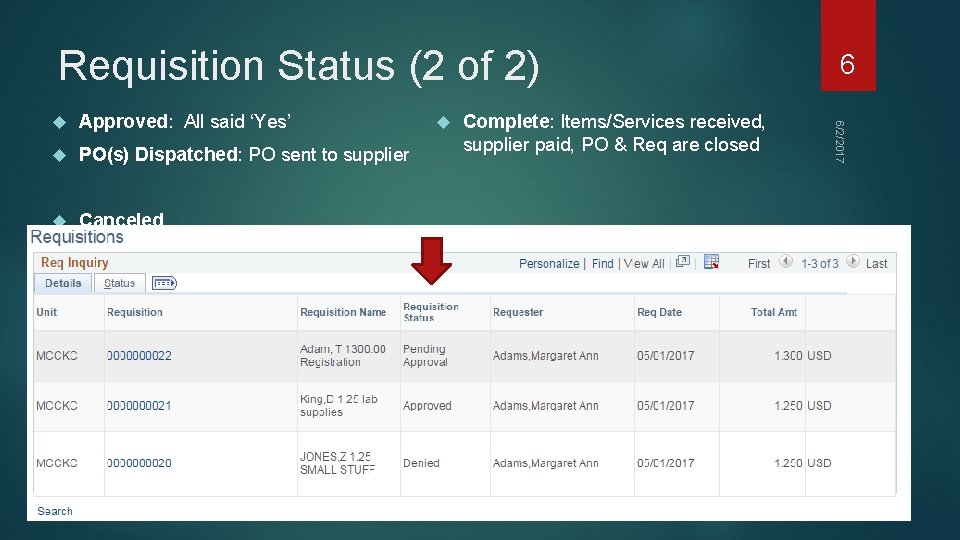
Task: Click the show all columns icon beside Status tab
Action: [164, 283]
